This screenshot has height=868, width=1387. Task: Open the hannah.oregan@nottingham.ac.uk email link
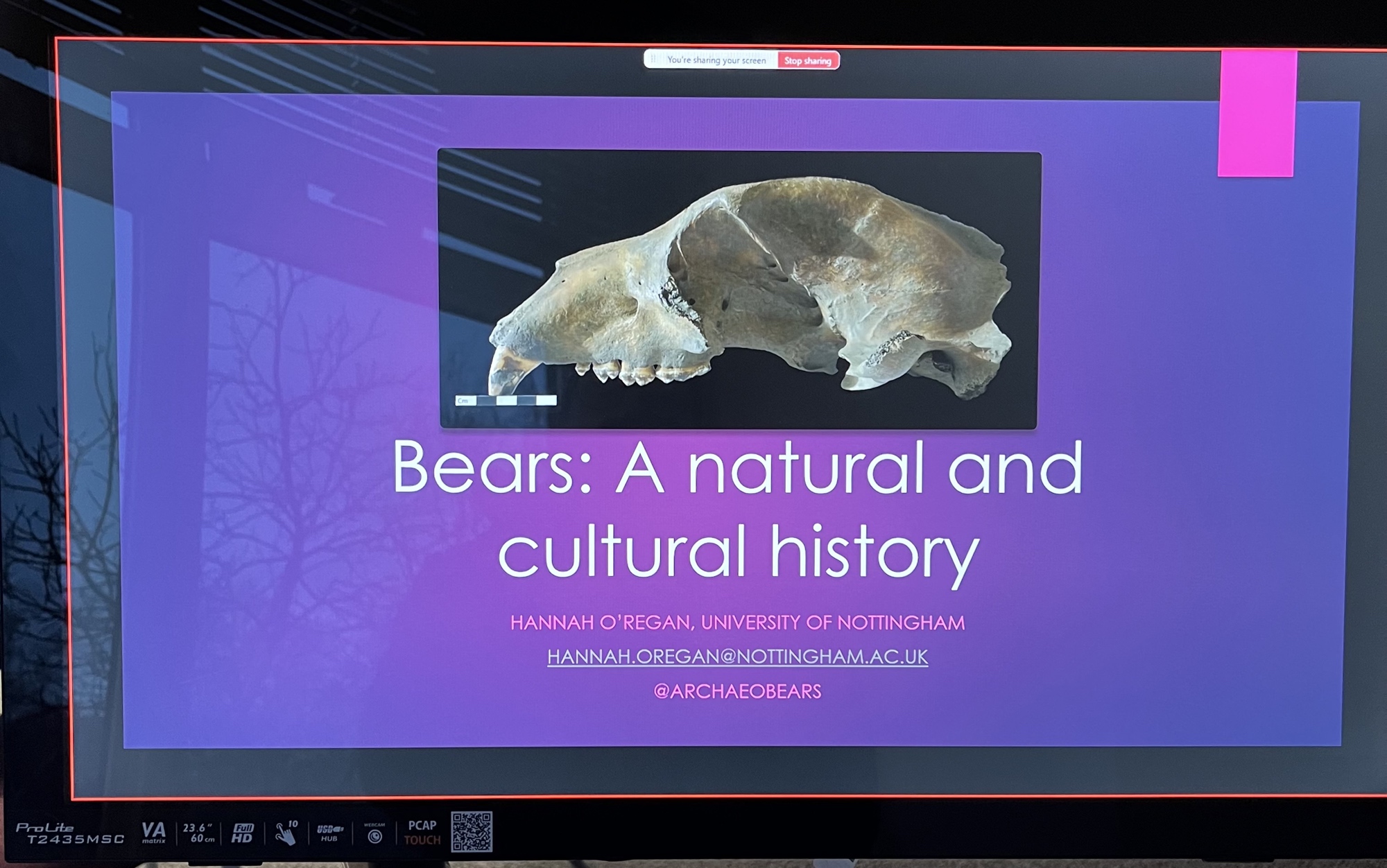(737, 657)
